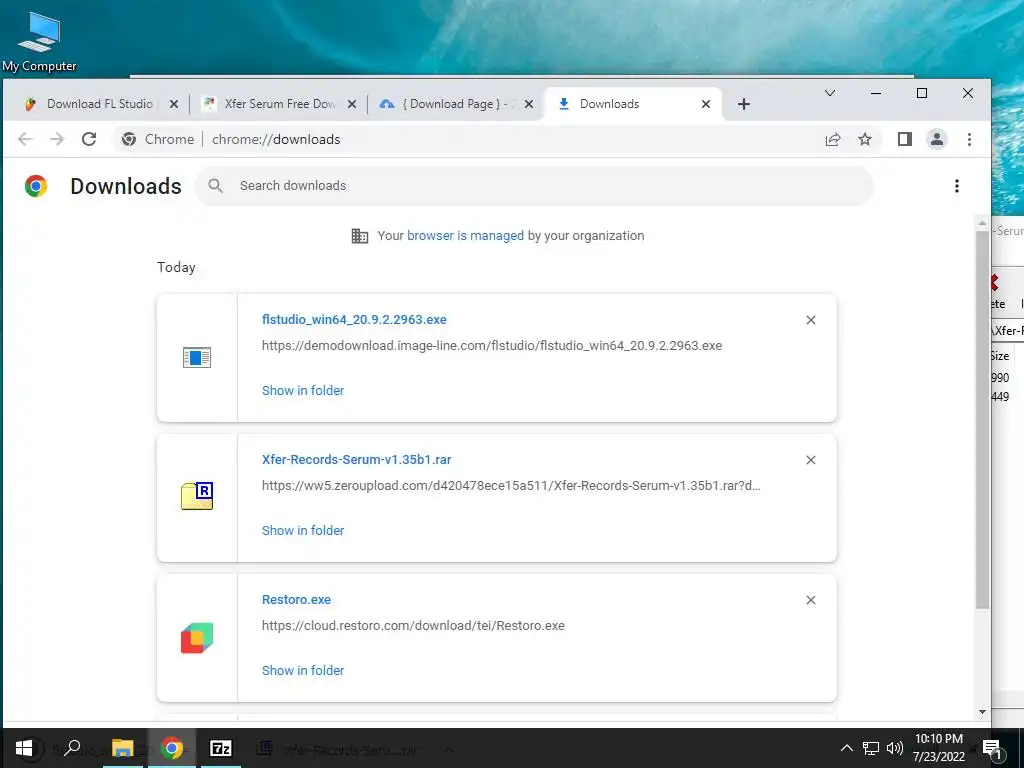
Task: Click the ww5.zeroupload.com source URL
Action: pos(511,486)
